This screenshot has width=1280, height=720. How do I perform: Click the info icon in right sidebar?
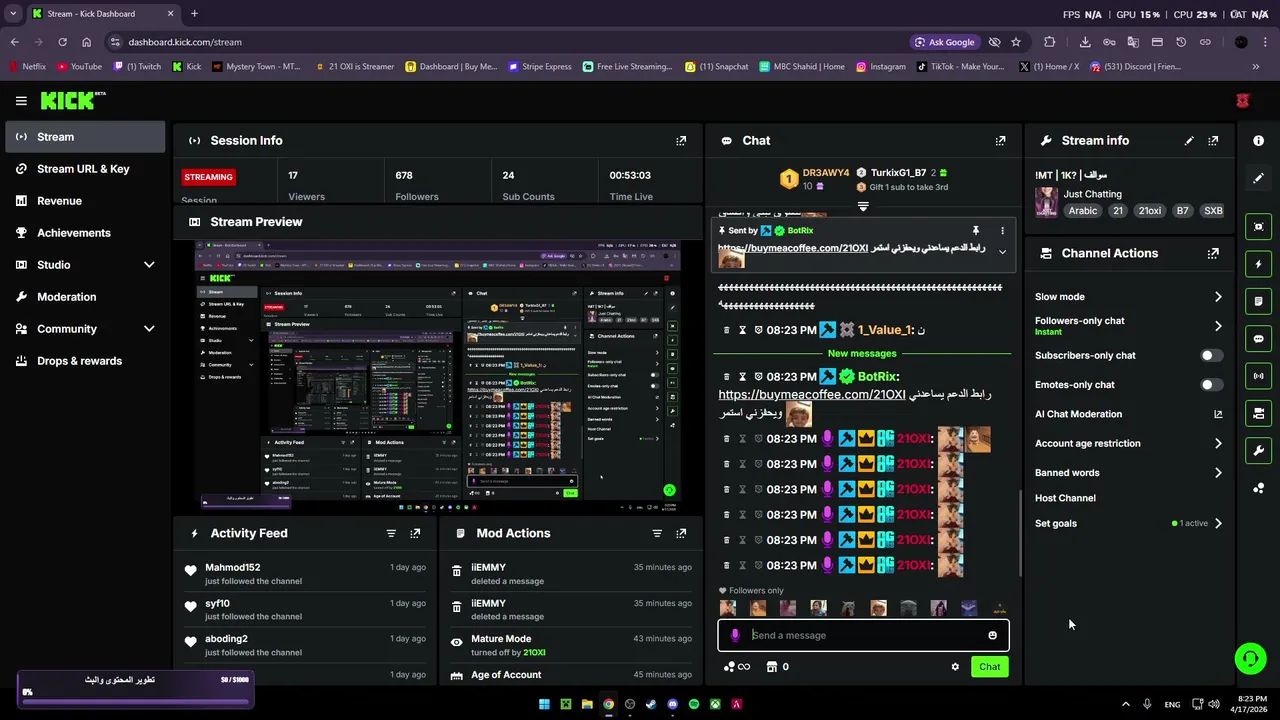click(x=1259, y=141)
